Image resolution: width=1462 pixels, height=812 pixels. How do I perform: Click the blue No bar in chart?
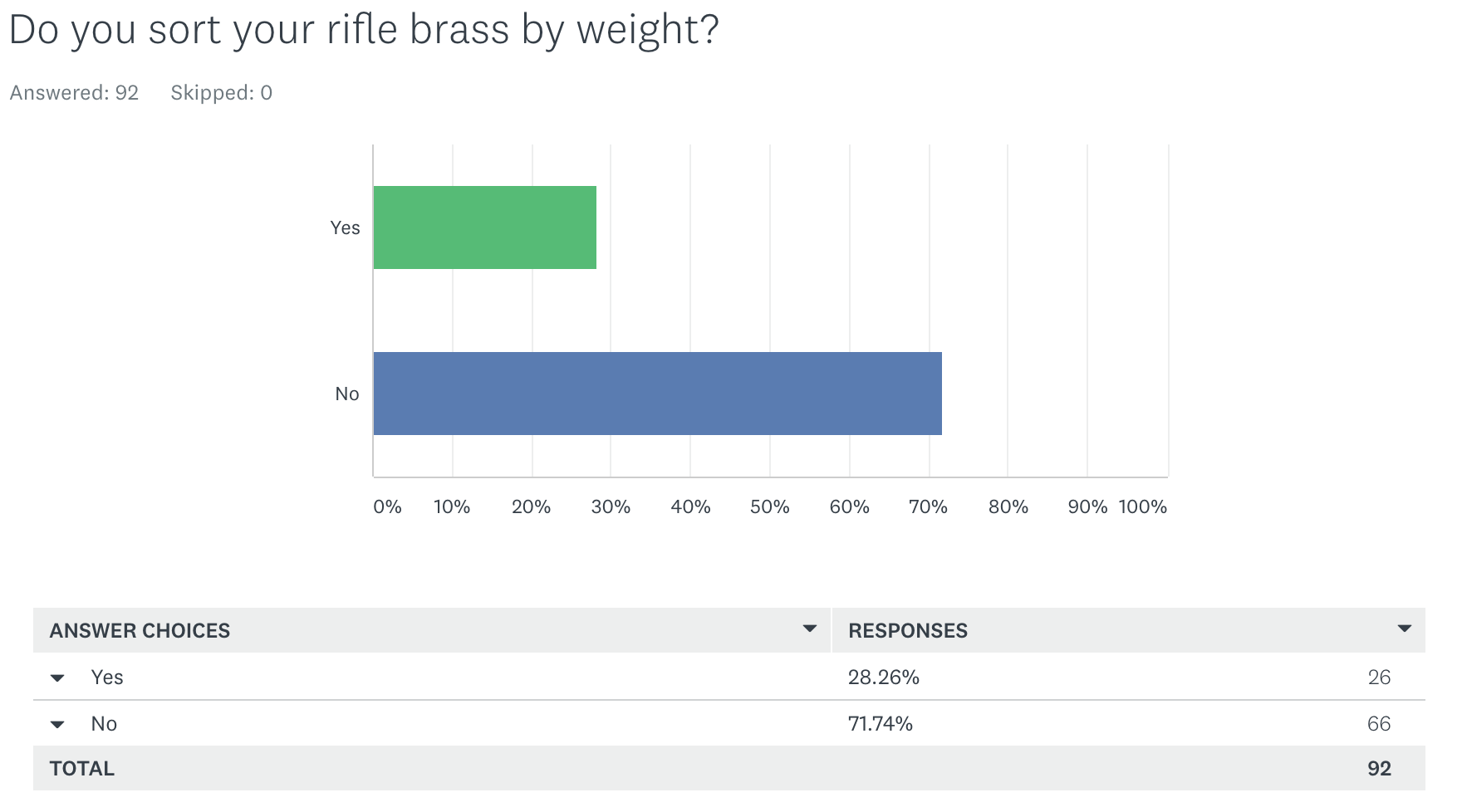(657, 394)
